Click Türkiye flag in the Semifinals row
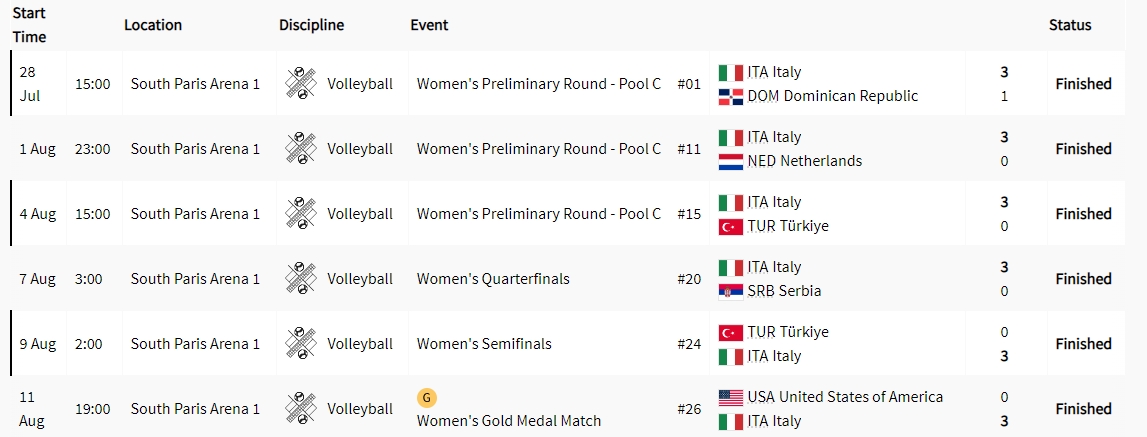This screenshot has width=1147, height=437. 730,332
